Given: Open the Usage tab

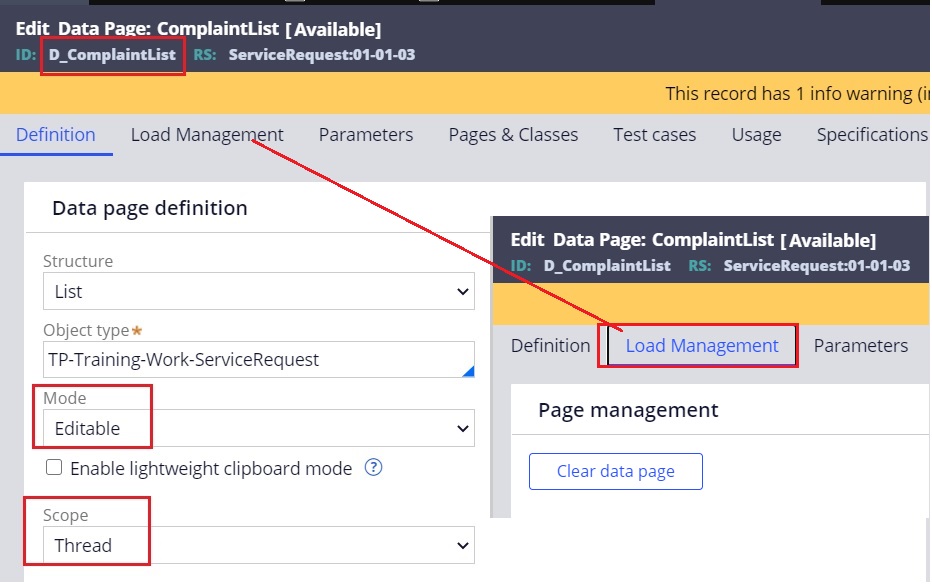Looking at the screenshot, I should point(756,134).
